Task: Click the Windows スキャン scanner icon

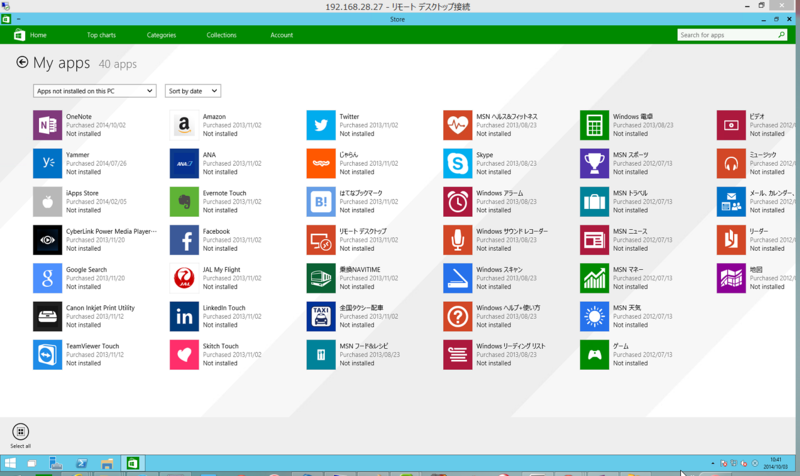Action: point(458,278)
